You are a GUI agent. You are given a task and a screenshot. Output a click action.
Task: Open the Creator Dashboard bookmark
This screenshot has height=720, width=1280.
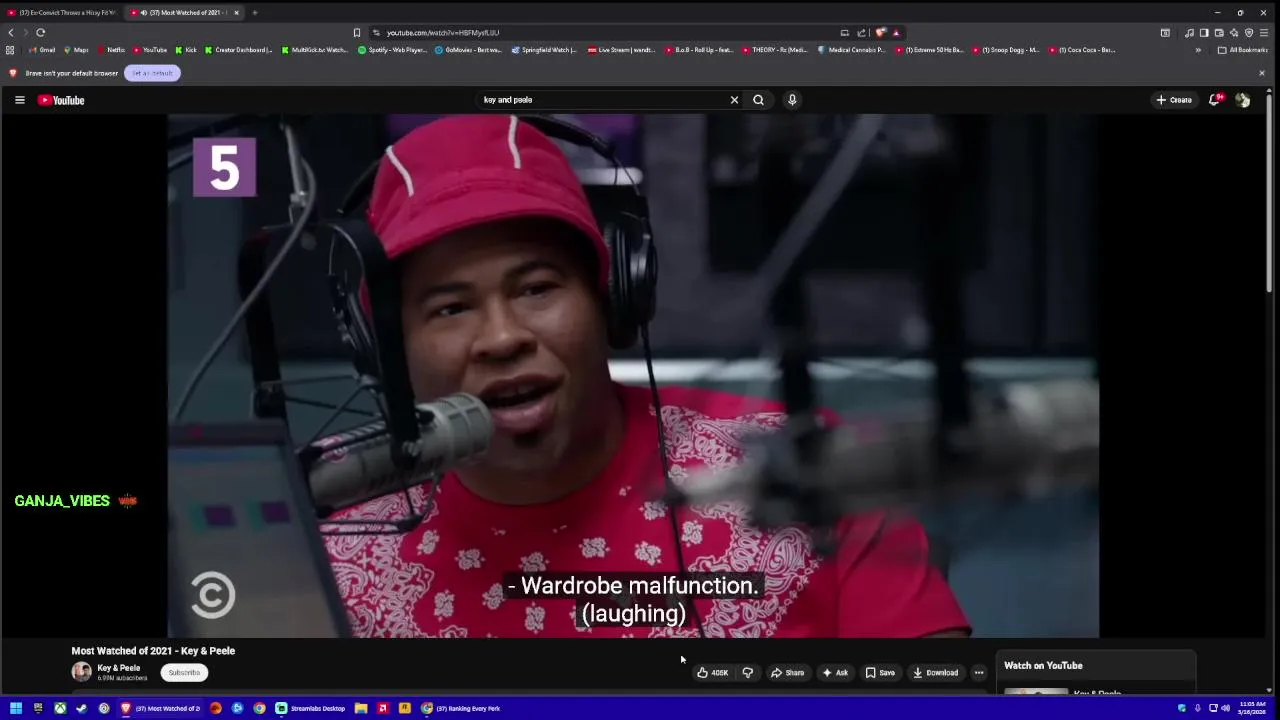point(239,50)
